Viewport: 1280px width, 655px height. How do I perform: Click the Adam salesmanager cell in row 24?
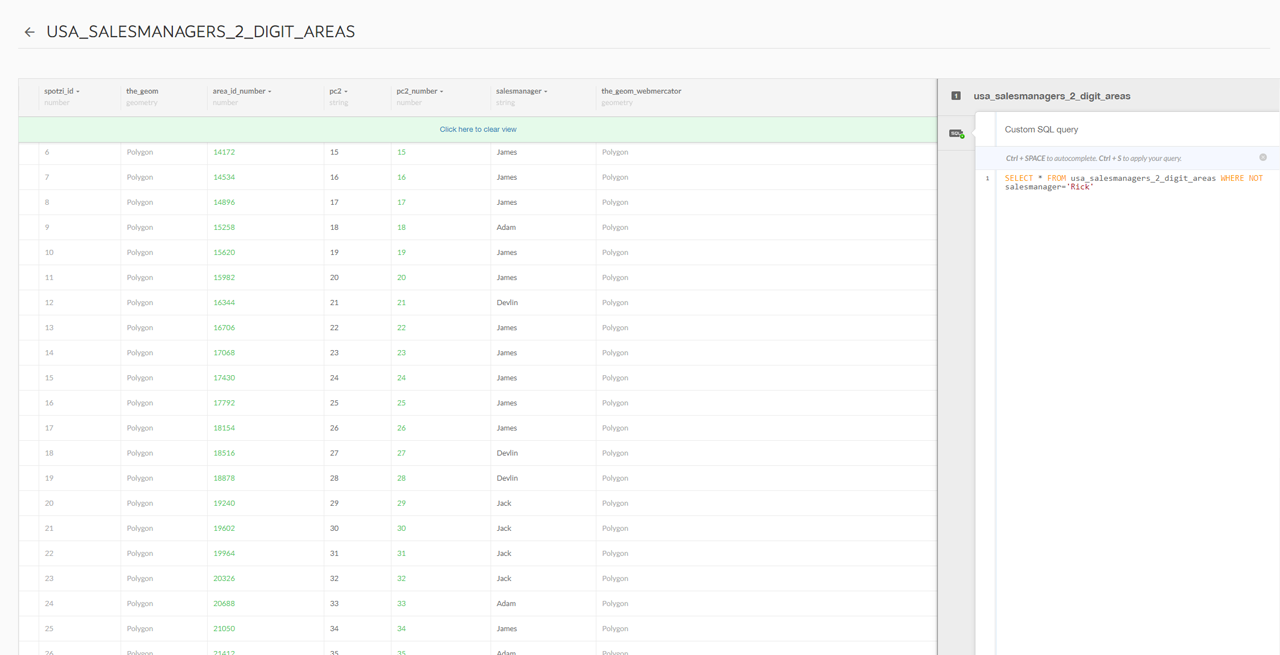pos(506,603)
